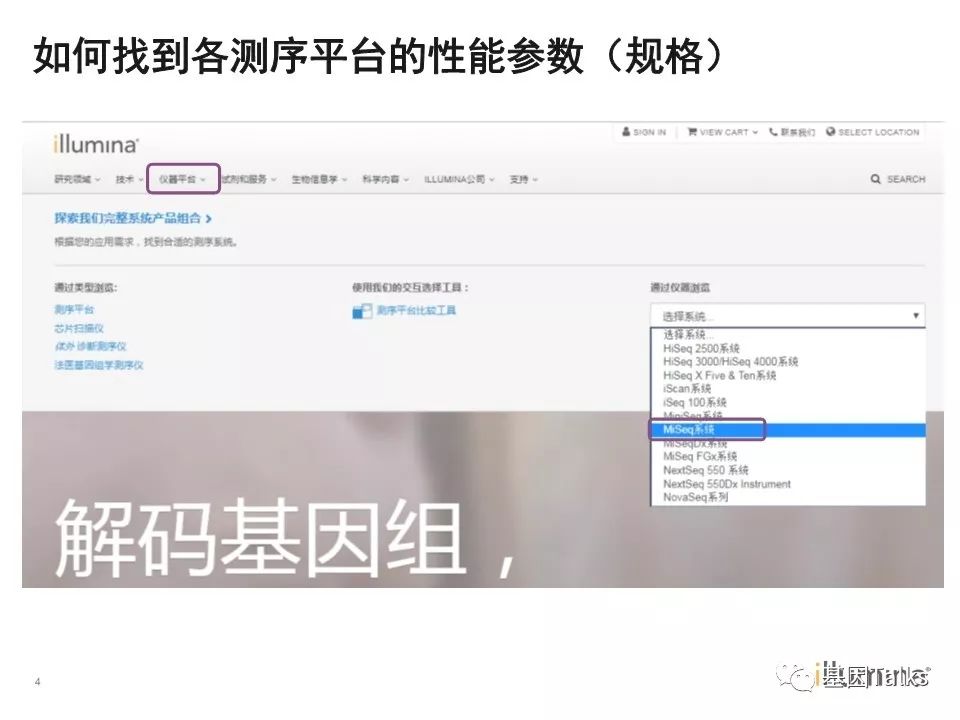This screenshot has width=960, height=720.
Task: Open the VIEW CART shopping cart
Action: click(691, 132)
